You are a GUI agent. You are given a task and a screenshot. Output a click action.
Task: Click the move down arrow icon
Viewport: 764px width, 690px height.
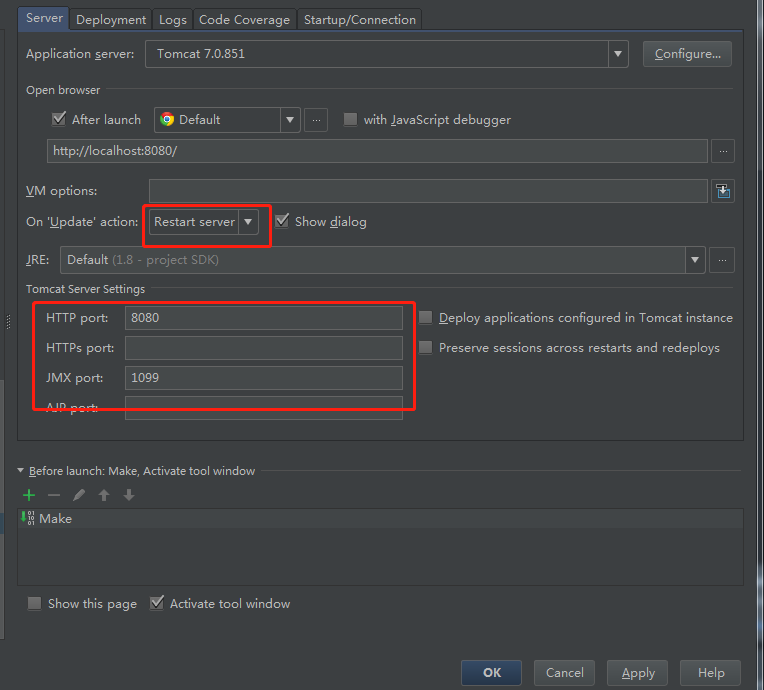tap(129, 495)
